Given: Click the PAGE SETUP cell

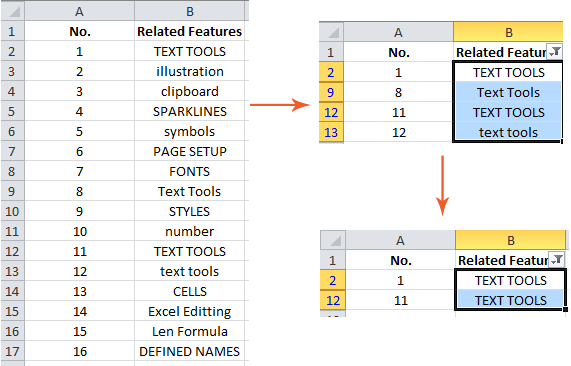Looking at the screenshot, I should click(x=190, y=151).
